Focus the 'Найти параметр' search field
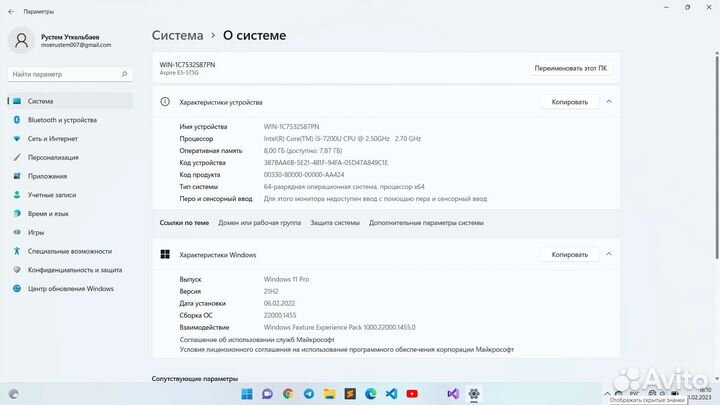 pyautogui.click(x=70, y=74)
